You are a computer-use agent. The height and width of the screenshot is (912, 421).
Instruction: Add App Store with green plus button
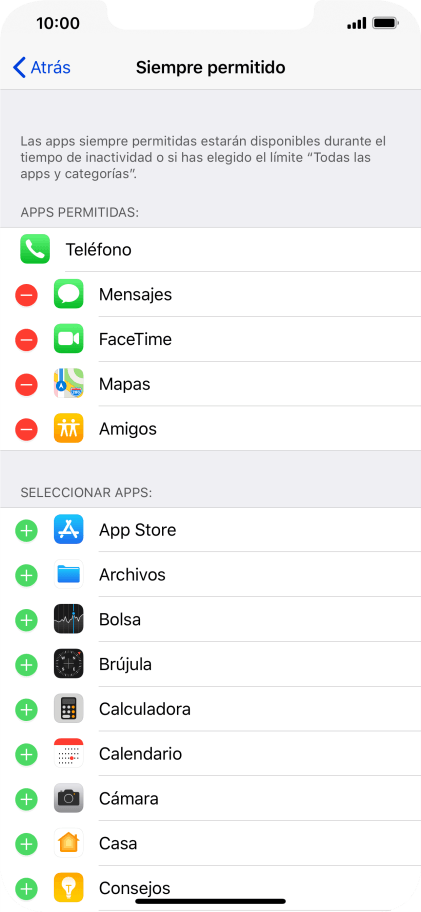click(x=26, y=530)
